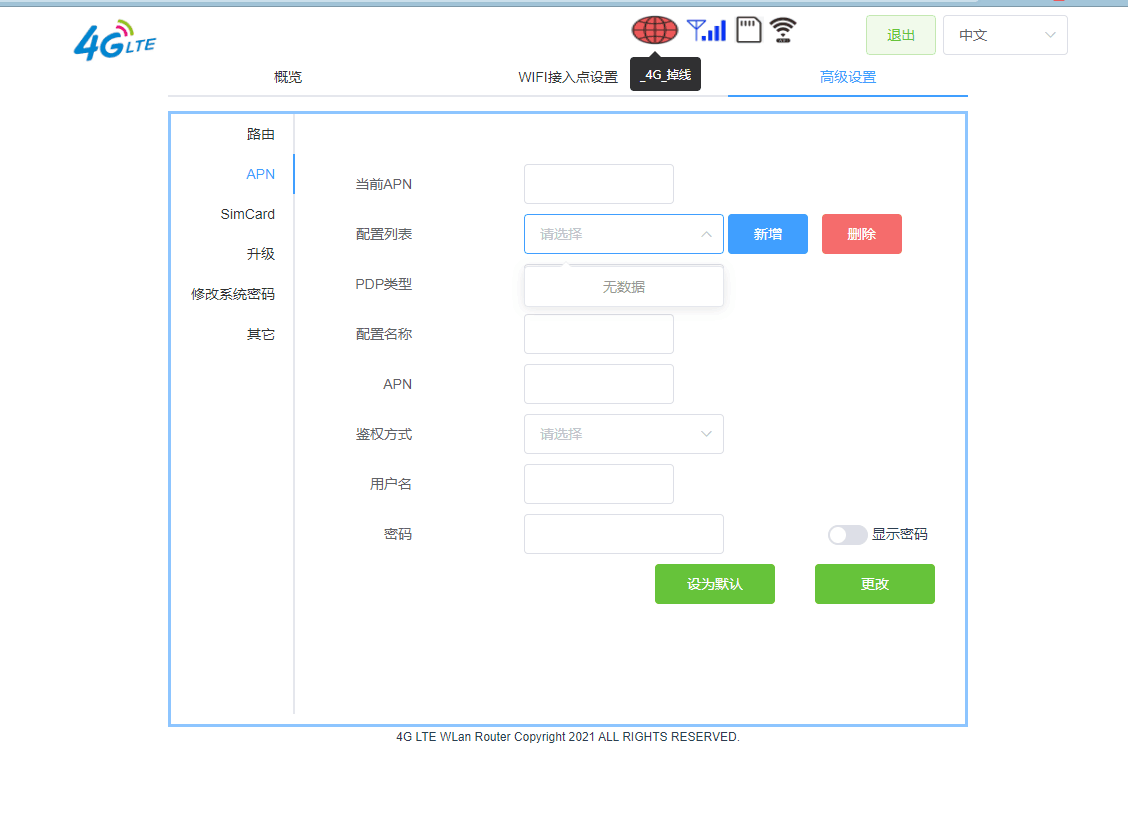Open the WIFI接入点设置 tab
The height and width of the screenshot is (817, 1128).
567,77
